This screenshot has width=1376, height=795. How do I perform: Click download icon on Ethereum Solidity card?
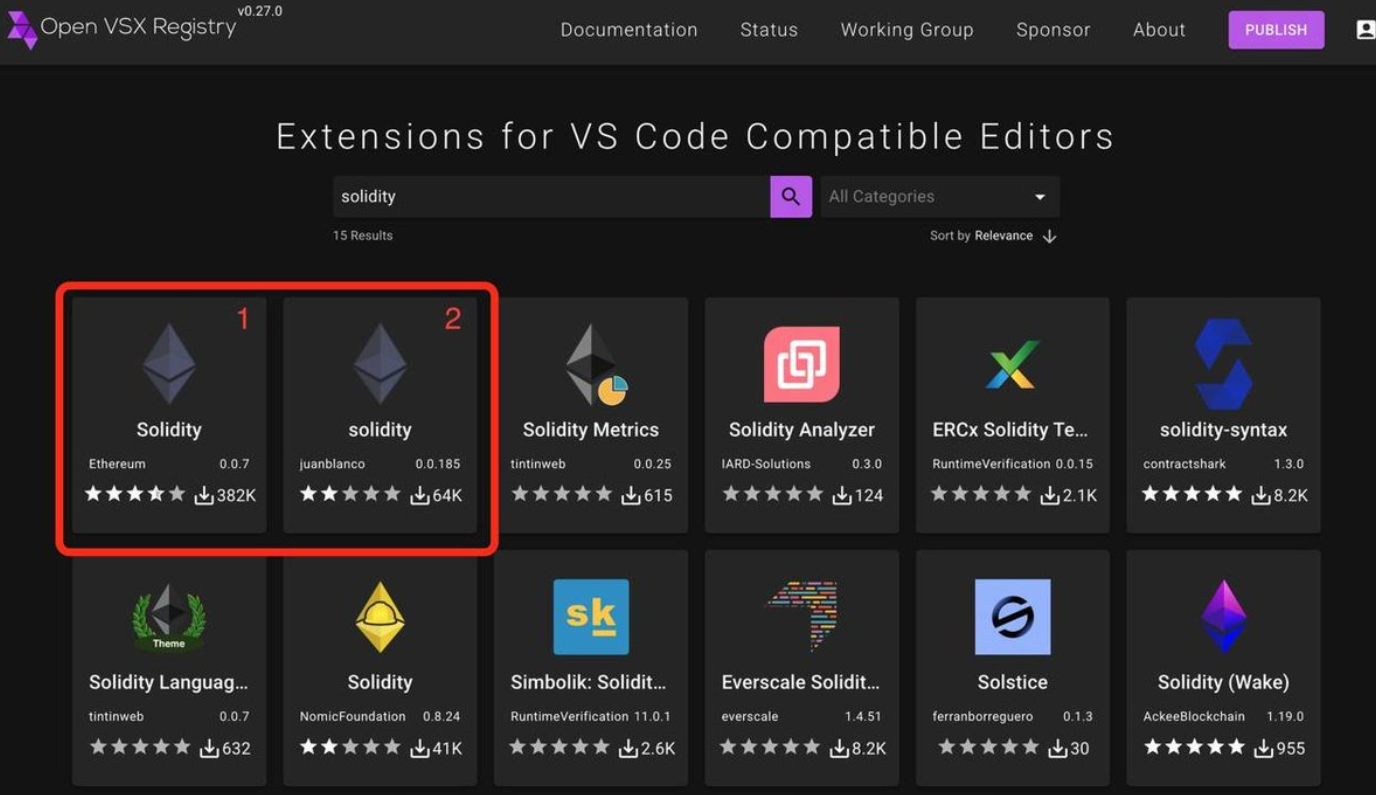click(204, 495)
